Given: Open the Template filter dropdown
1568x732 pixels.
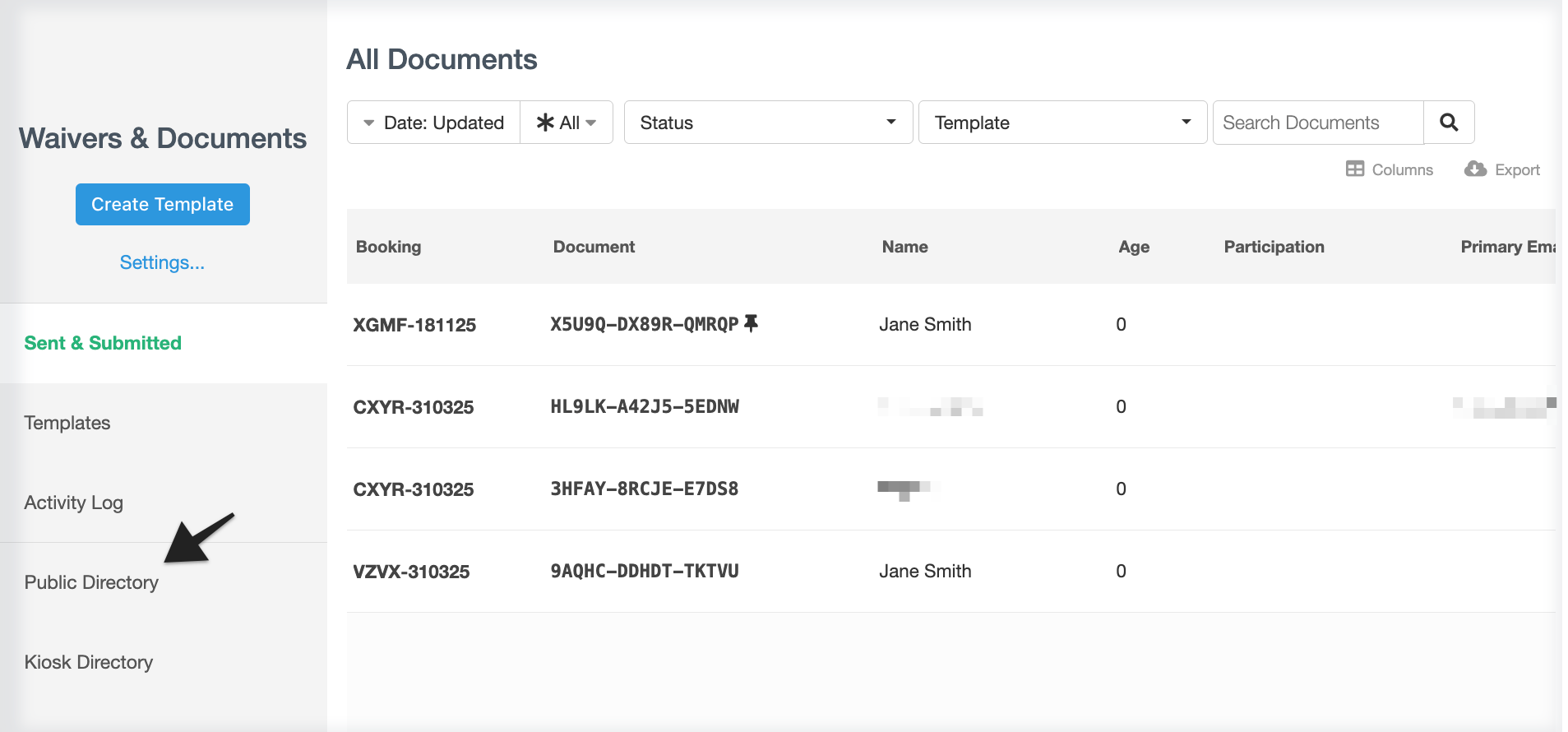Looking at the screenshot, I should [x=1062, y=123].
